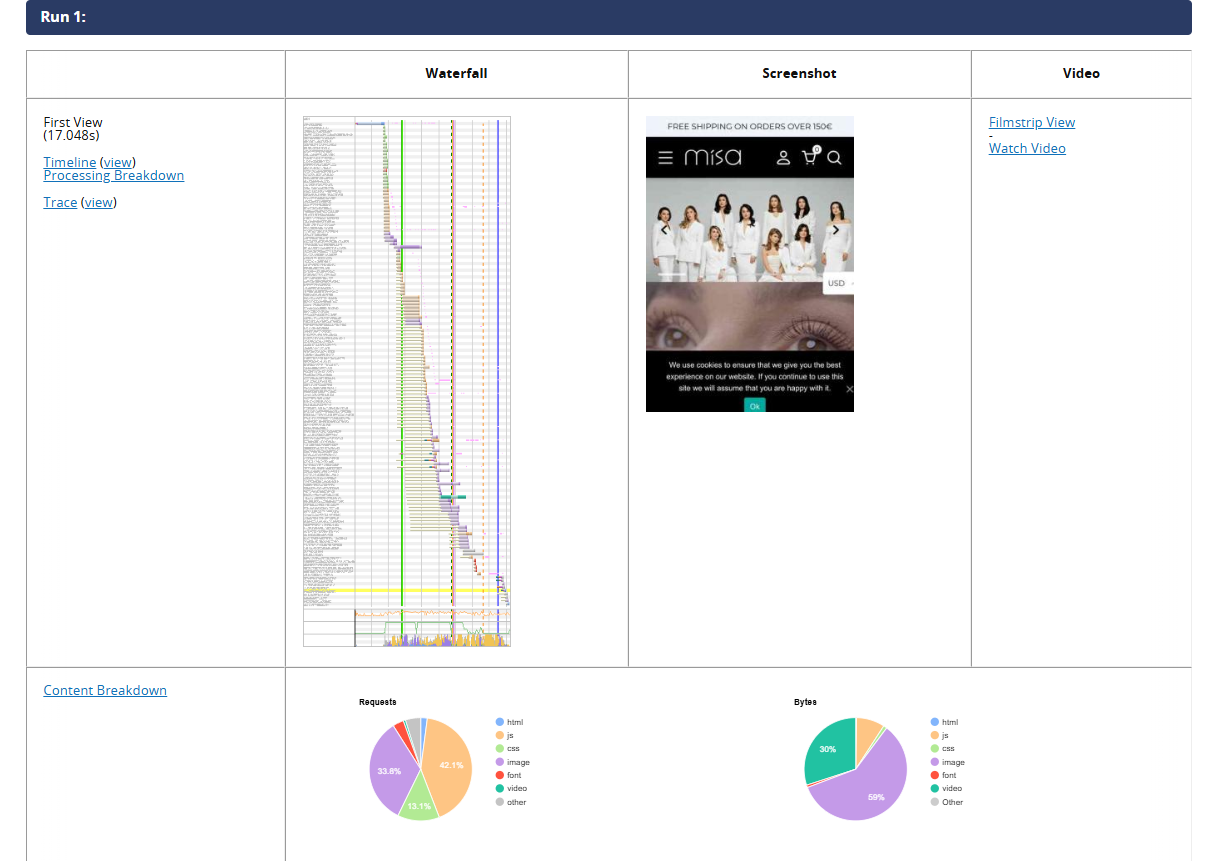Click the shopping cart icon in screenshot
The width and height of the screenshot is (1231, 861).
(x=810, y=156)
